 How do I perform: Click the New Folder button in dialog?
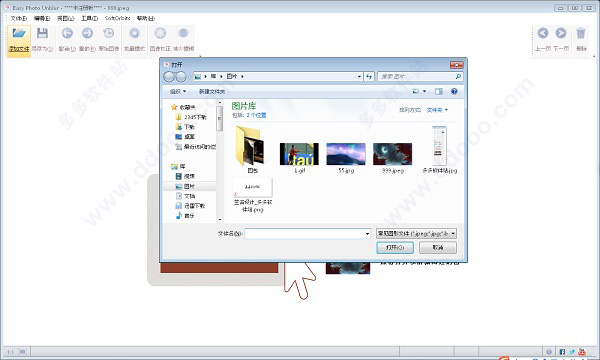(212, 91)
